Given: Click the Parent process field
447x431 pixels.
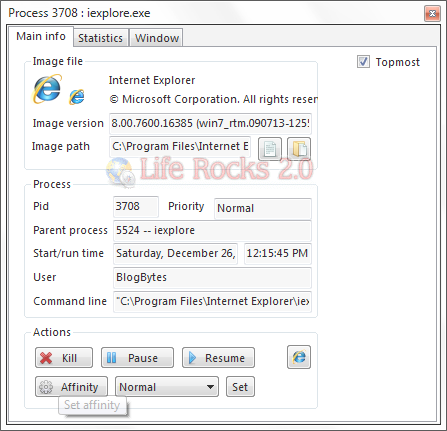Looking at the screenshot, I should coord(212,230).
